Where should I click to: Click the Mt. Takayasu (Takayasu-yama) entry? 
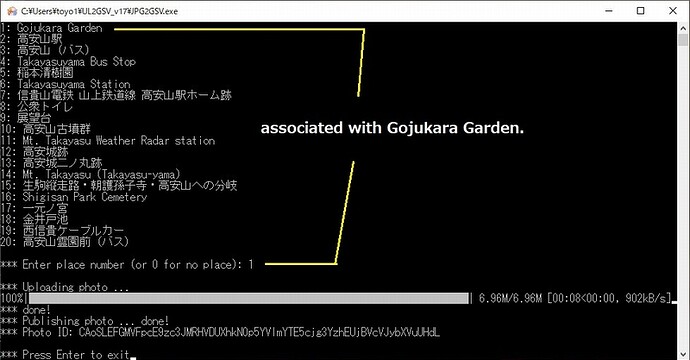[x=91, y=174]
